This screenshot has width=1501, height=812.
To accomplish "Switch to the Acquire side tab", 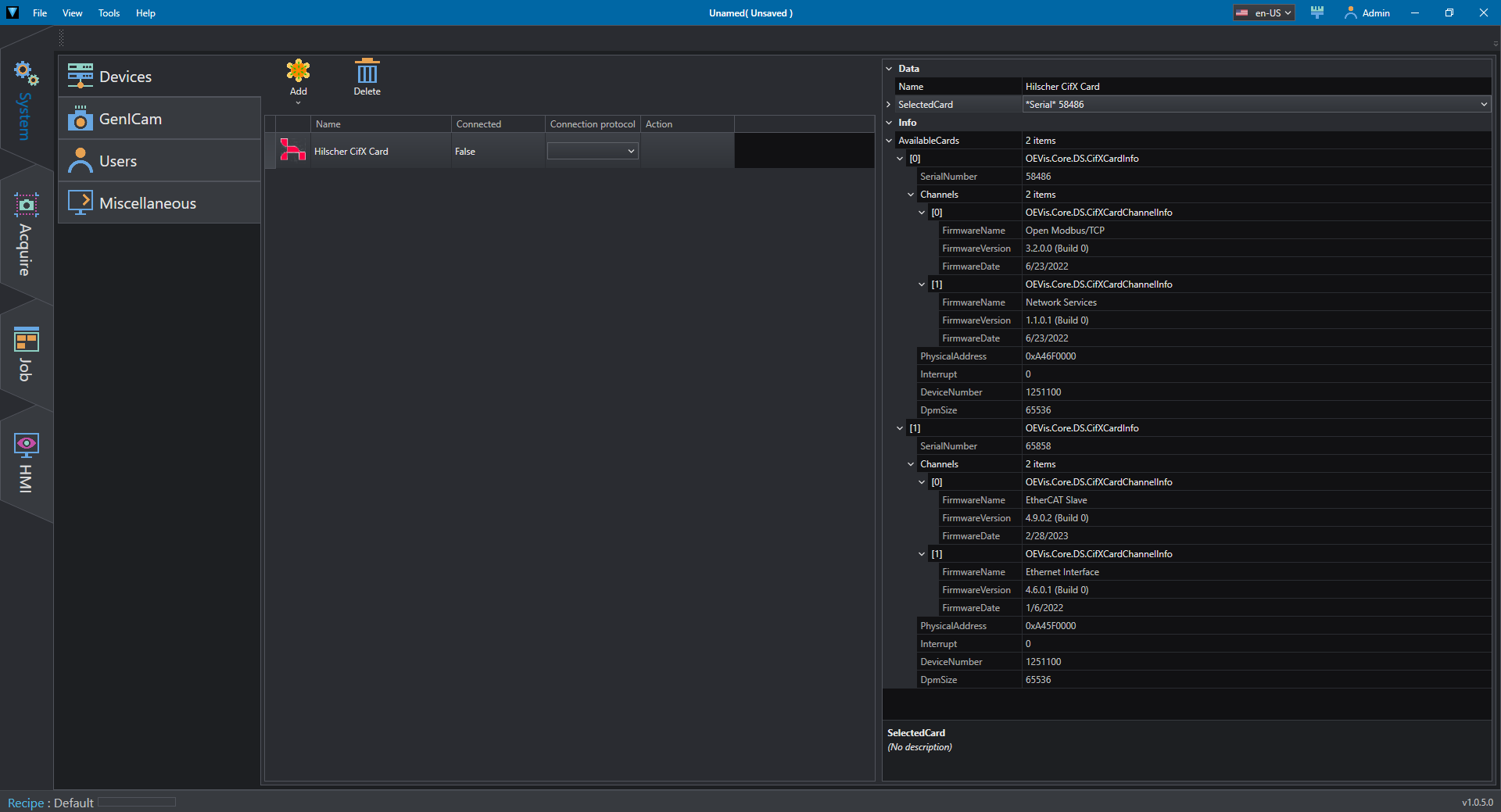I will click(x=26, y=234).
